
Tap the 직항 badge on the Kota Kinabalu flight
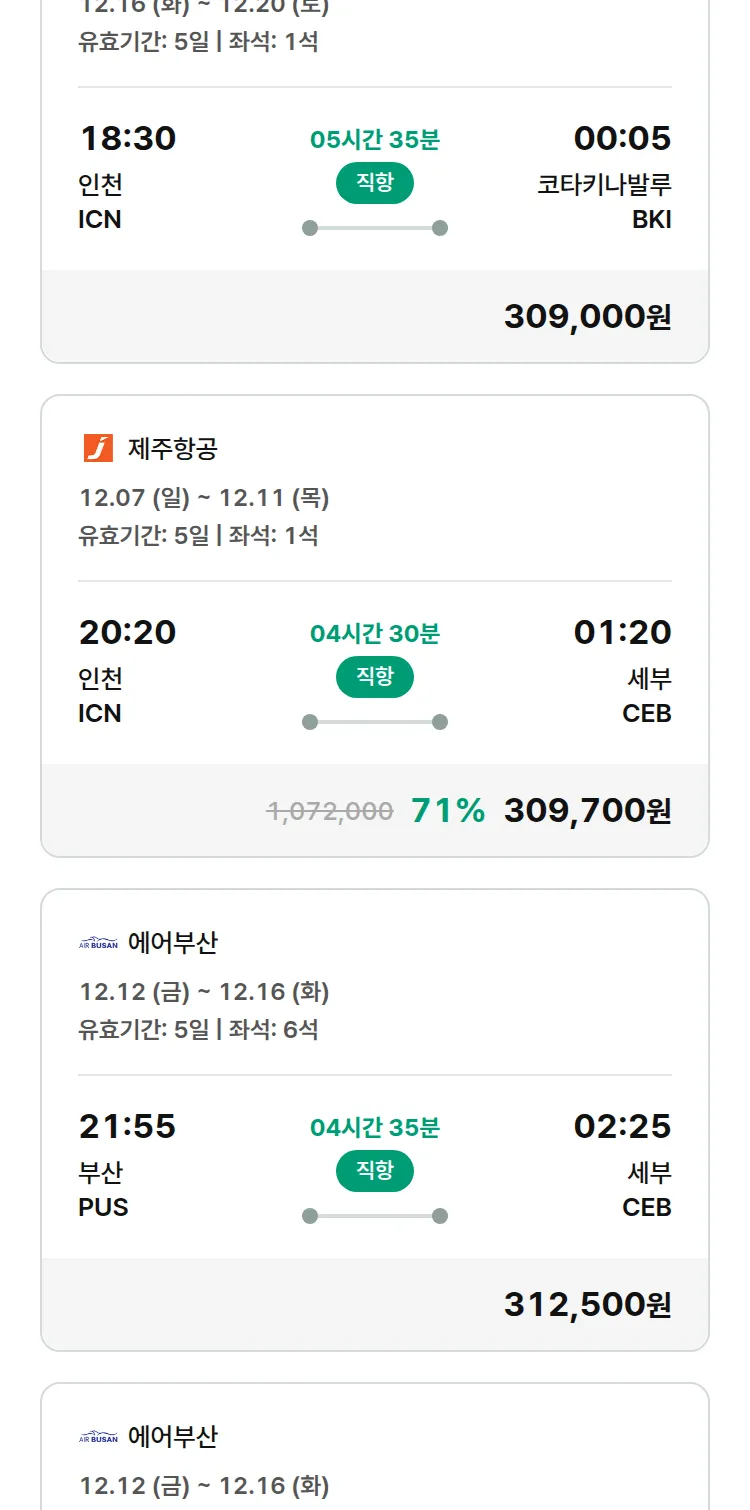(x=374, y=183)
